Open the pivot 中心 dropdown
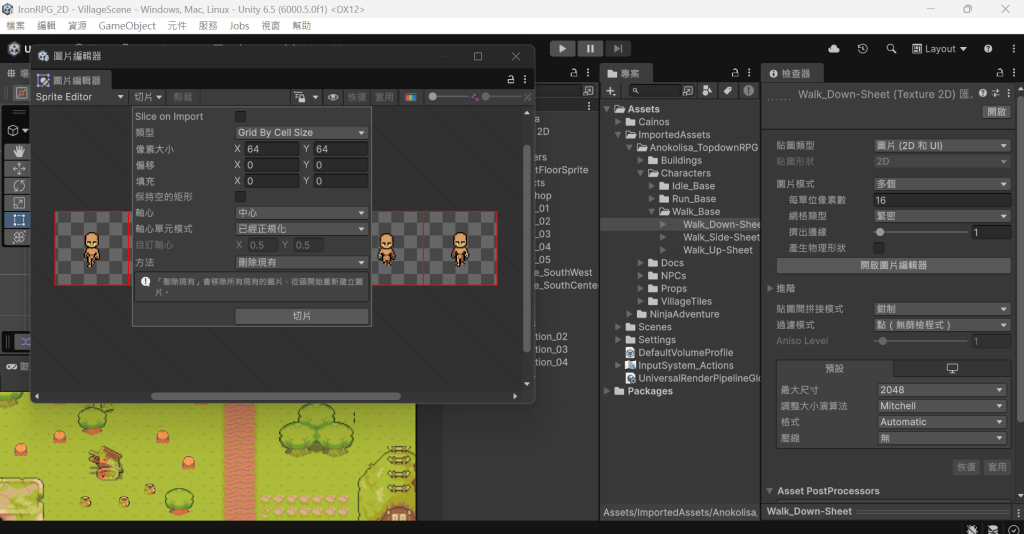This screenshot has width=1024, height=534. point(302,213)
